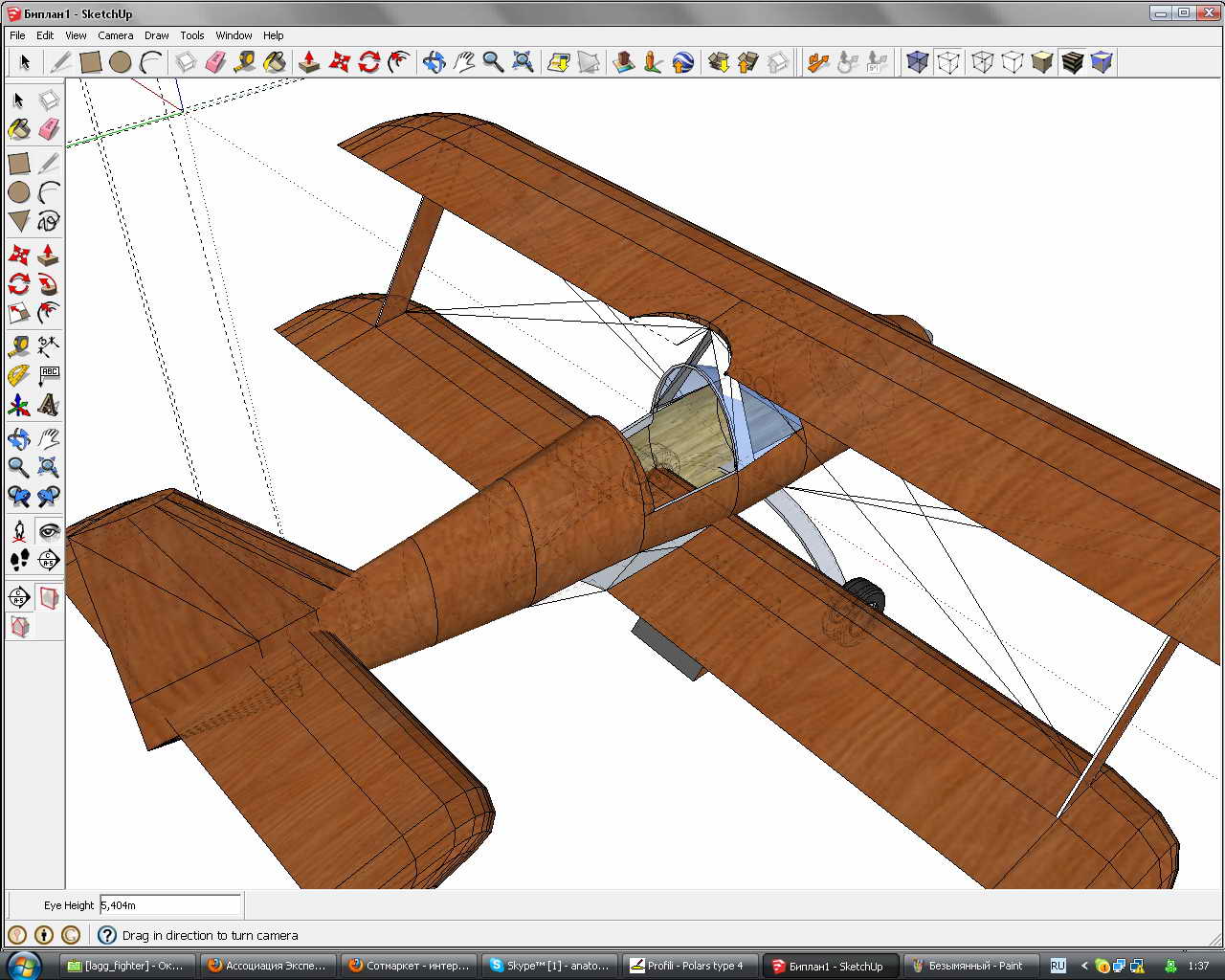This screenshot has height=980, width=1225.
Task: Open the Window menu
Action: [234, 35]
